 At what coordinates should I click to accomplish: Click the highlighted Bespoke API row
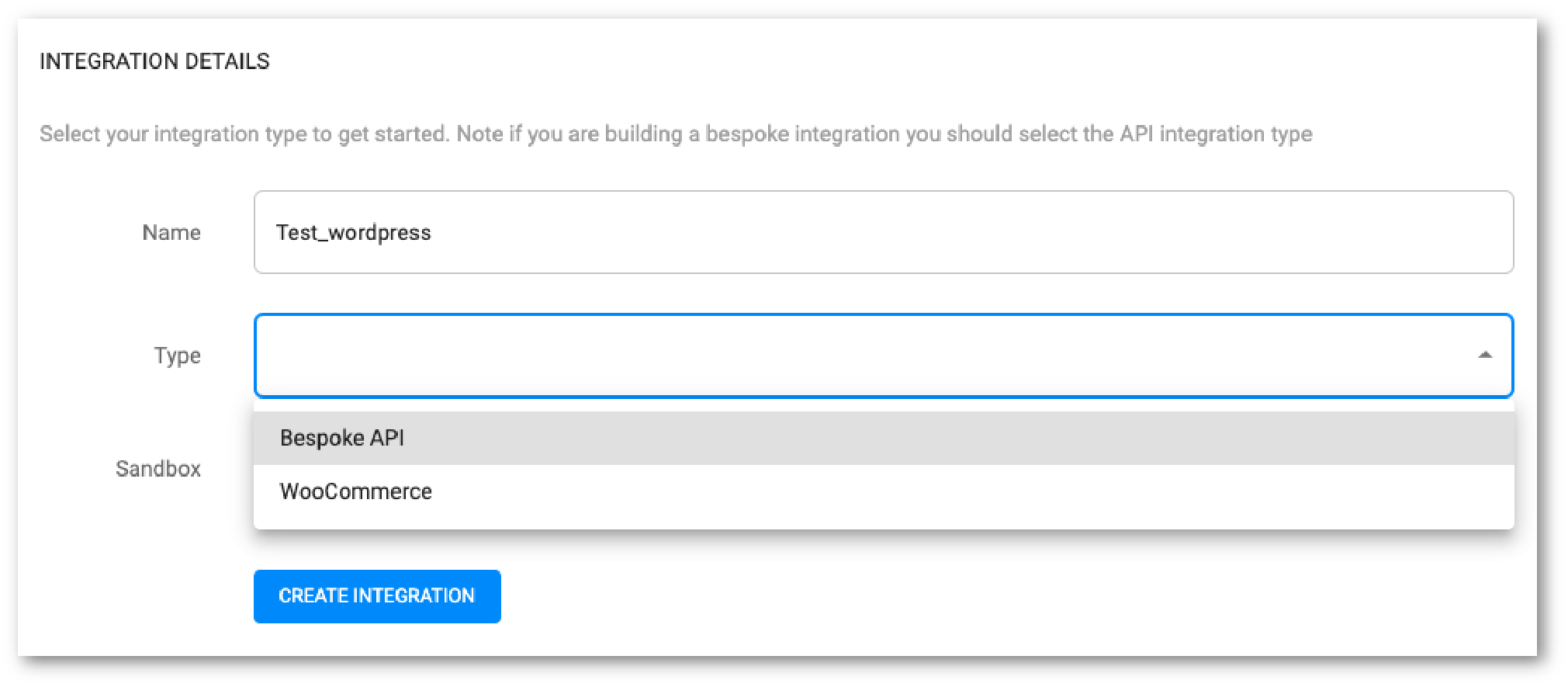[884, 438]
